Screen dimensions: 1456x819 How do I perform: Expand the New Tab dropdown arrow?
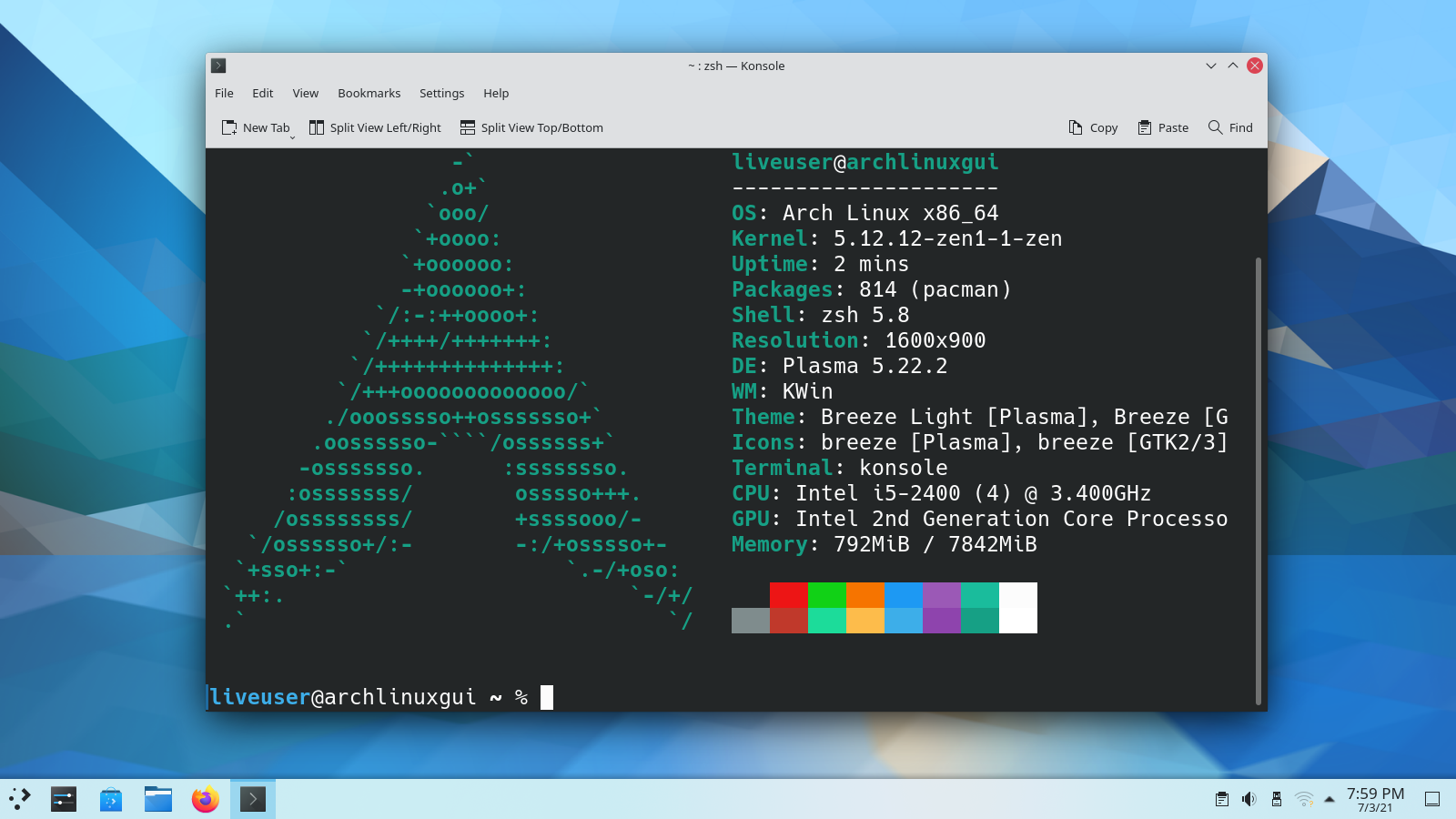coord(293,136)
